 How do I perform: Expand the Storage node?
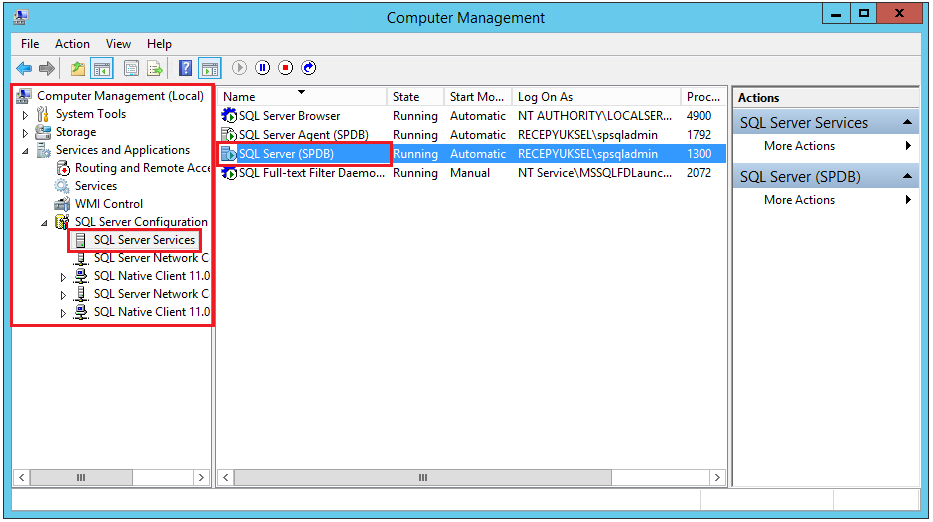pyautogui.click(x=25, y=132)
